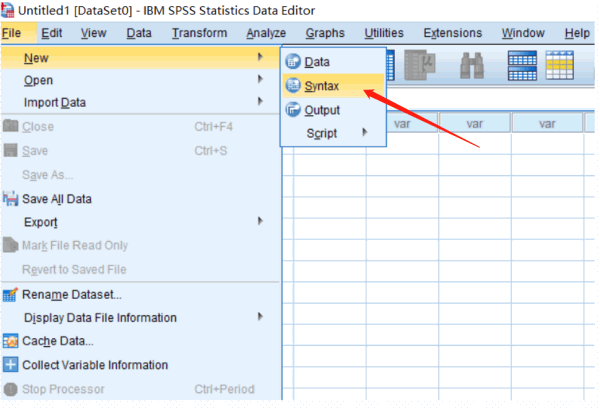The image size is (600, 414).
Task: Click the Syntax icon in New submenu
Action: point(293,85)
